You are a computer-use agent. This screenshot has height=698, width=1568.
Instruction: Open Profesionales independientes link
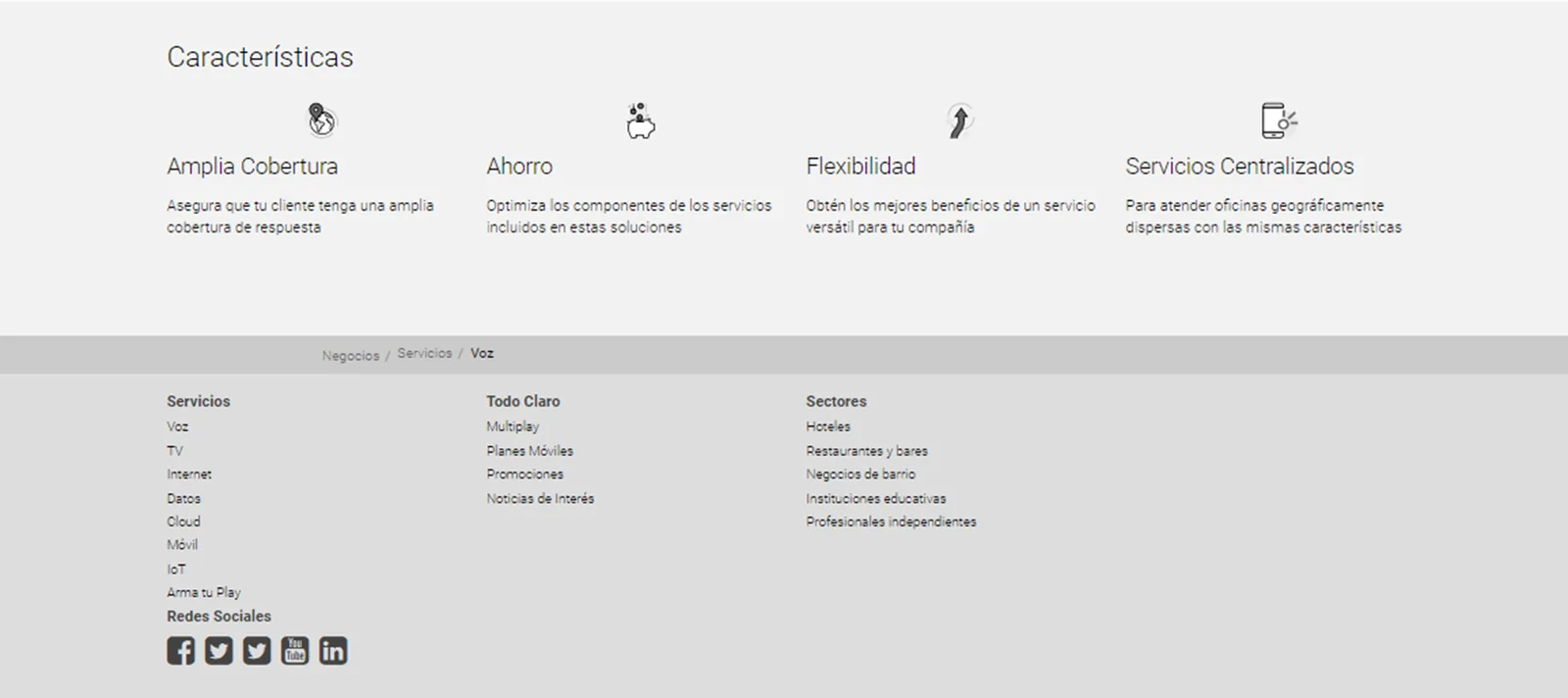pos(892,522)
